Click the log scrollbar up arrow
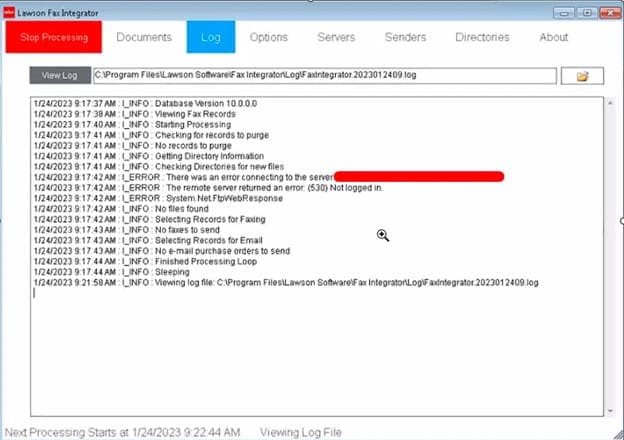Screen dimensions: 624x440 [610, 103]
